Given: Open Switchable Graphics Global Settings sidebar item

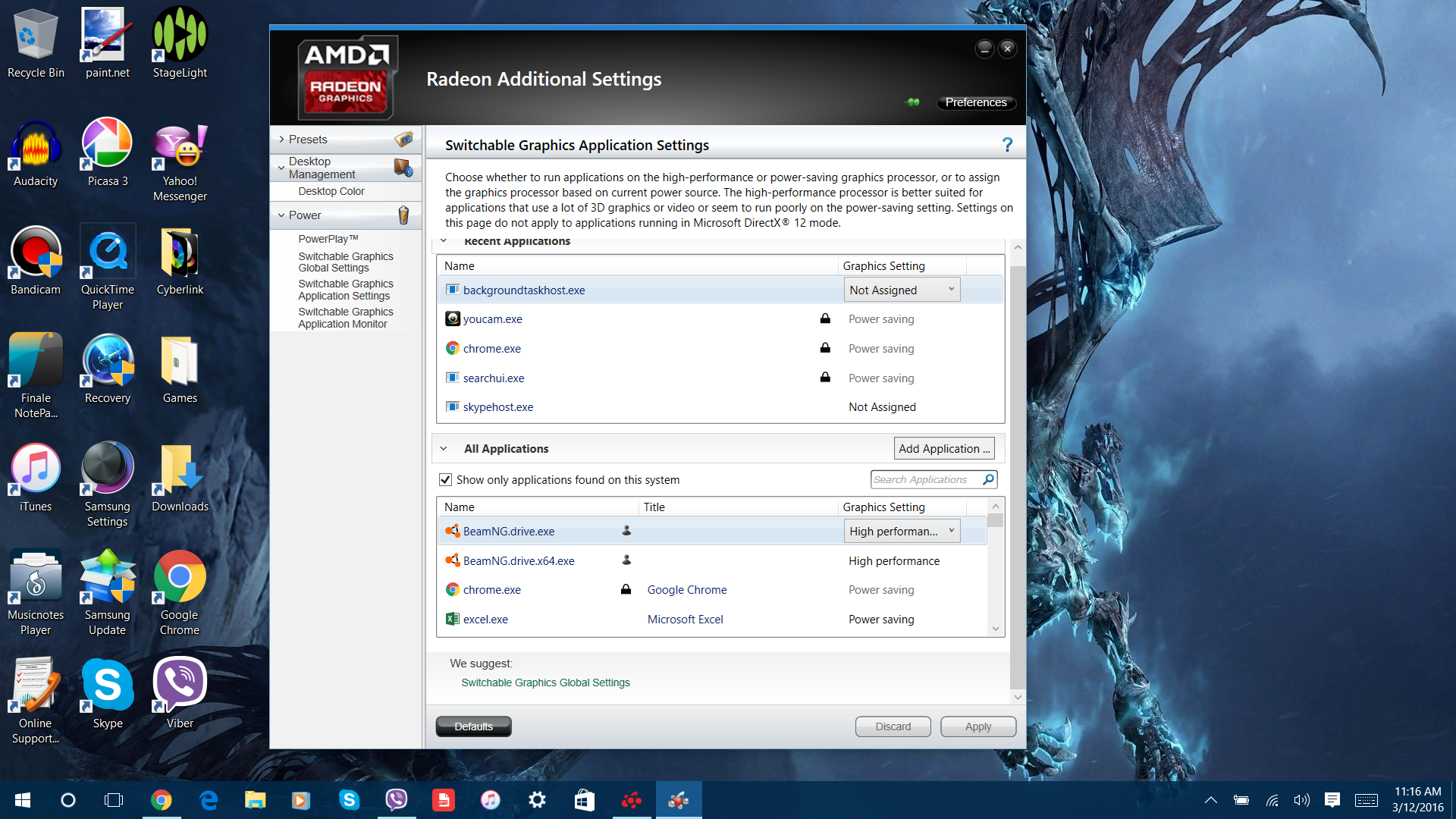Looking at the screenshot, I should click(x=345, y=262).
